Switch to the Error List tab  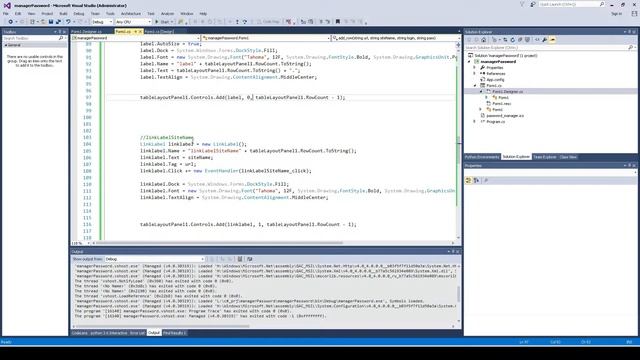[x=137, y=333]
